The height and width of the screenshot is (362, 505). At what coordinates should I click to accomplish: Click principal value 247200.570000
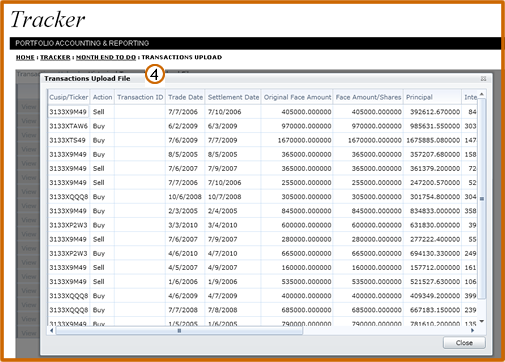click(x=435, y=183)
